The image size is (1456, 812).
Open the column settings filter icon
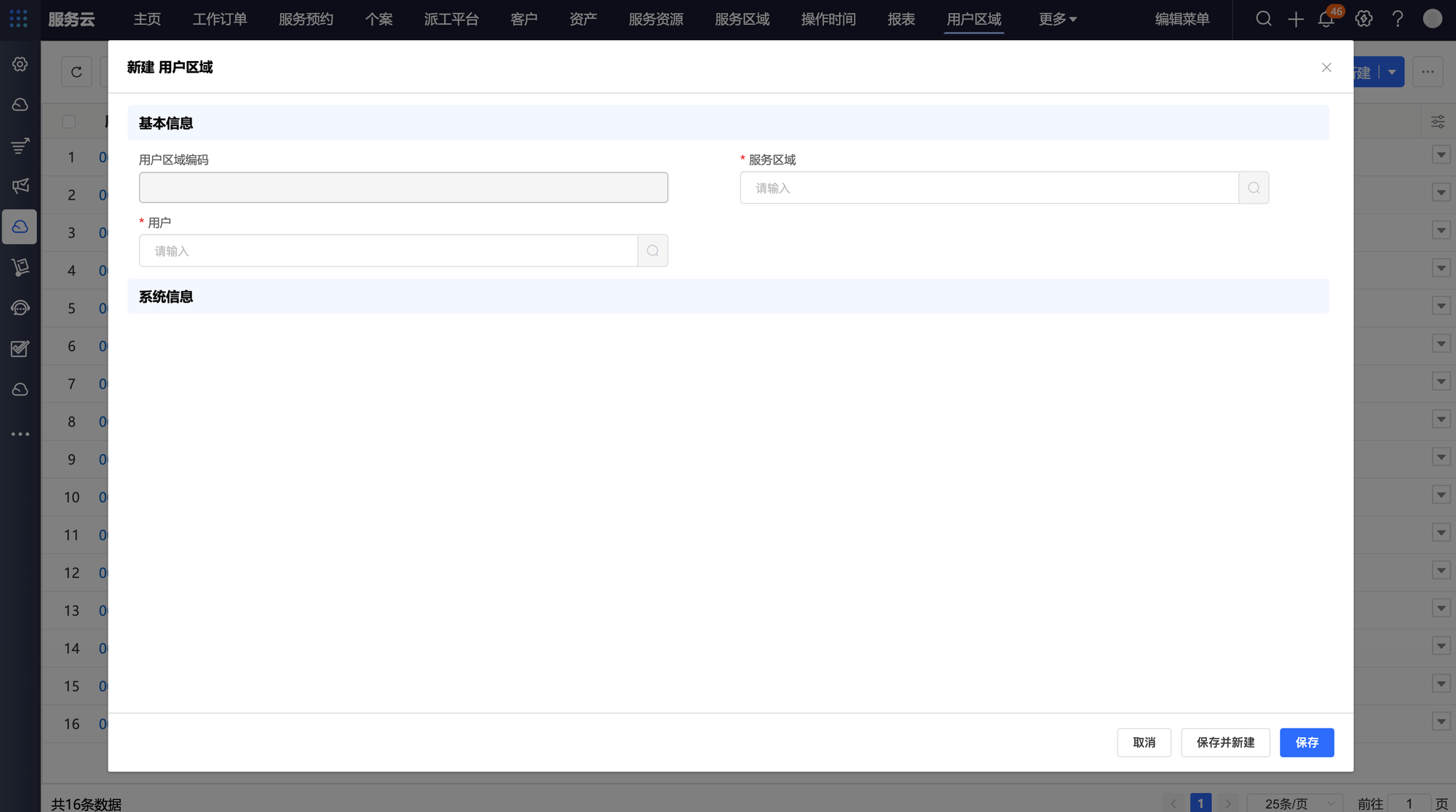coord(1438,122)
